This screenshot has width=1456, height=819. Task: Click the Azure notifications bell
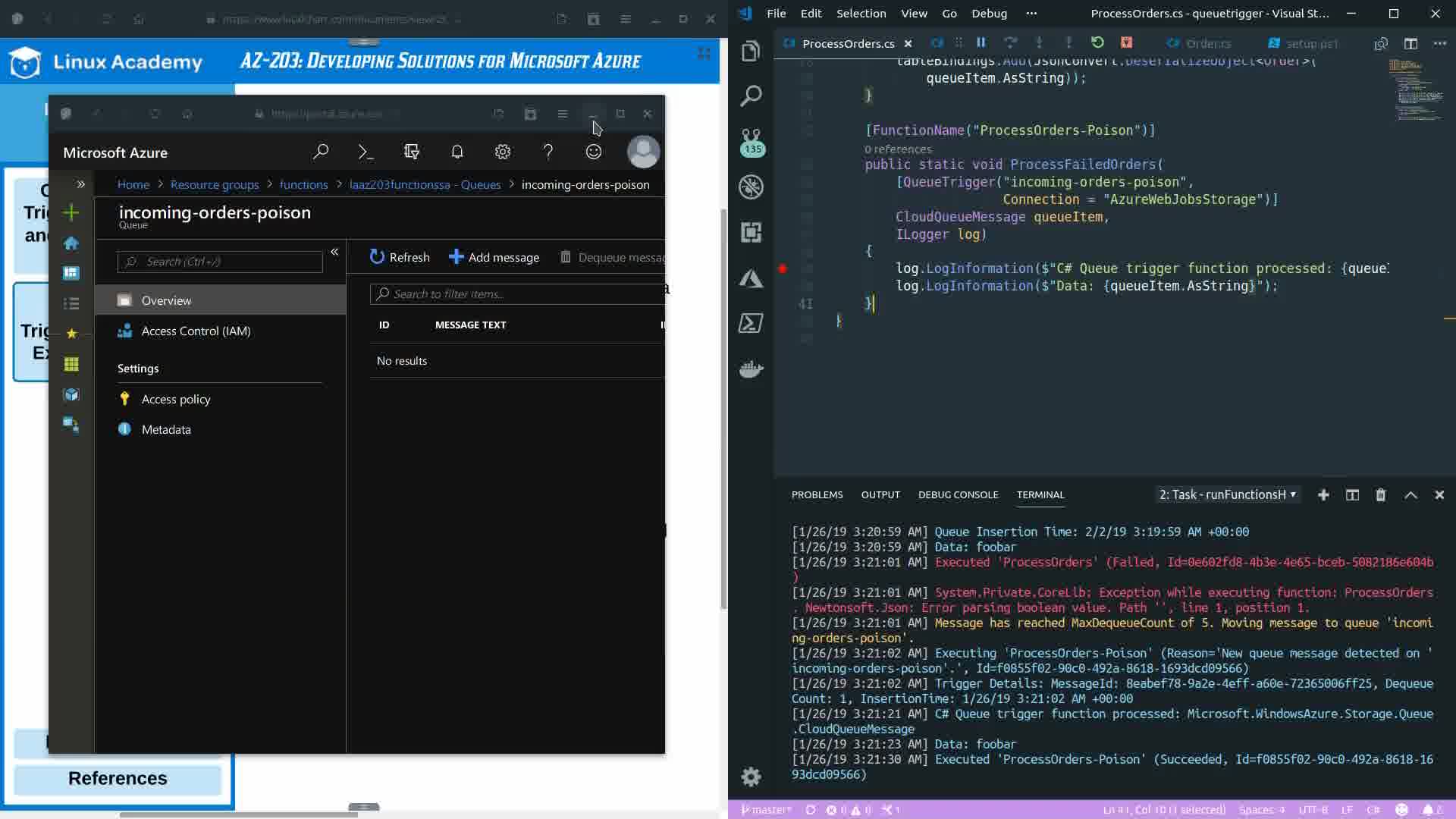457,152
